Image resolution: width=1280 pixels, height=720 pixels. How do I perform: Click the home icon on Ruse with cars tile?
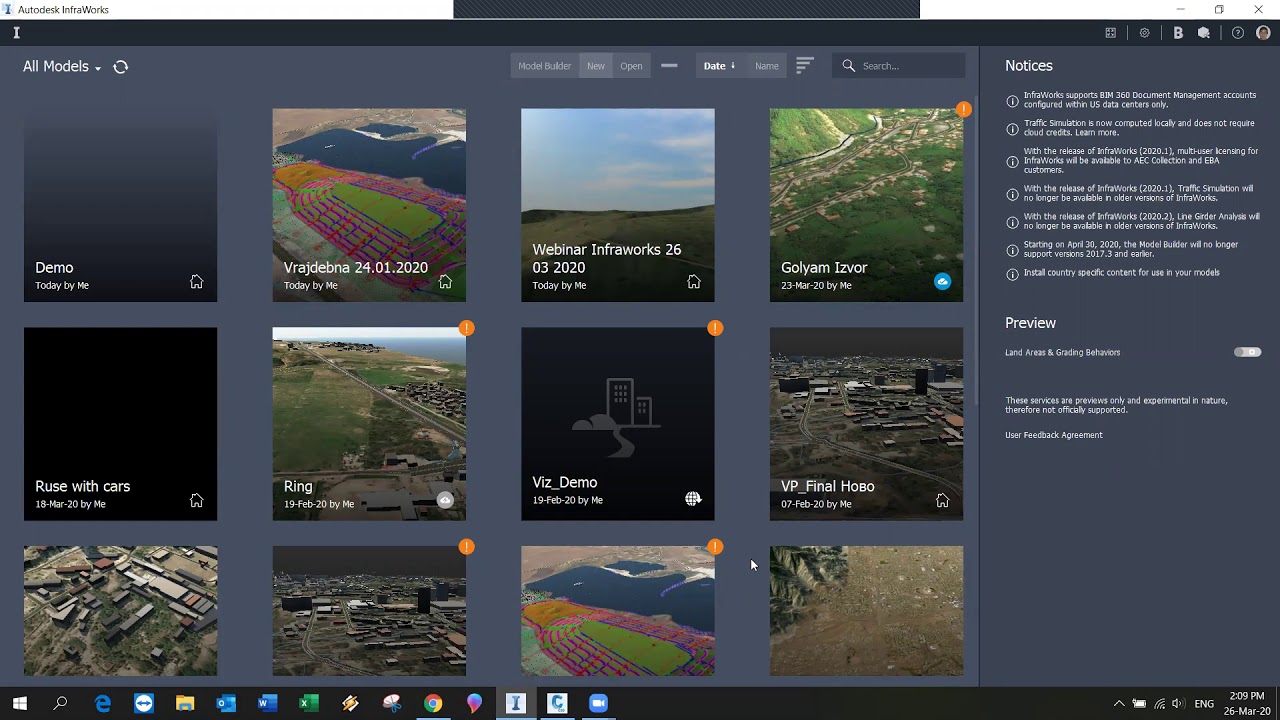point(197,500)
